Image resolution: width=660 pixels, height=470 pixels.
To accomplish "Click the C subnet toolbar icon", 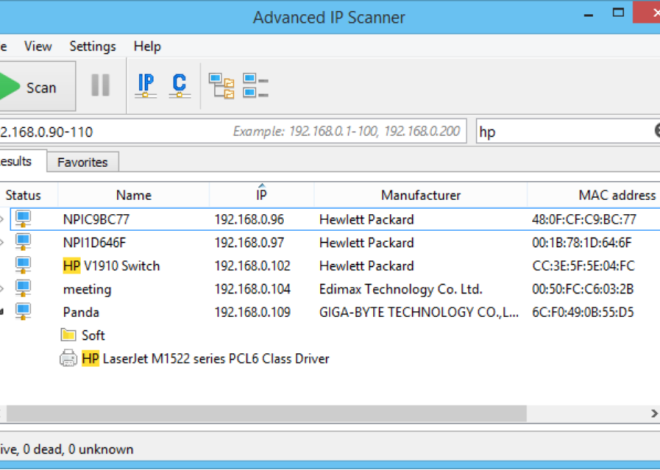I will pyautogui.click(x=179, y=85).
